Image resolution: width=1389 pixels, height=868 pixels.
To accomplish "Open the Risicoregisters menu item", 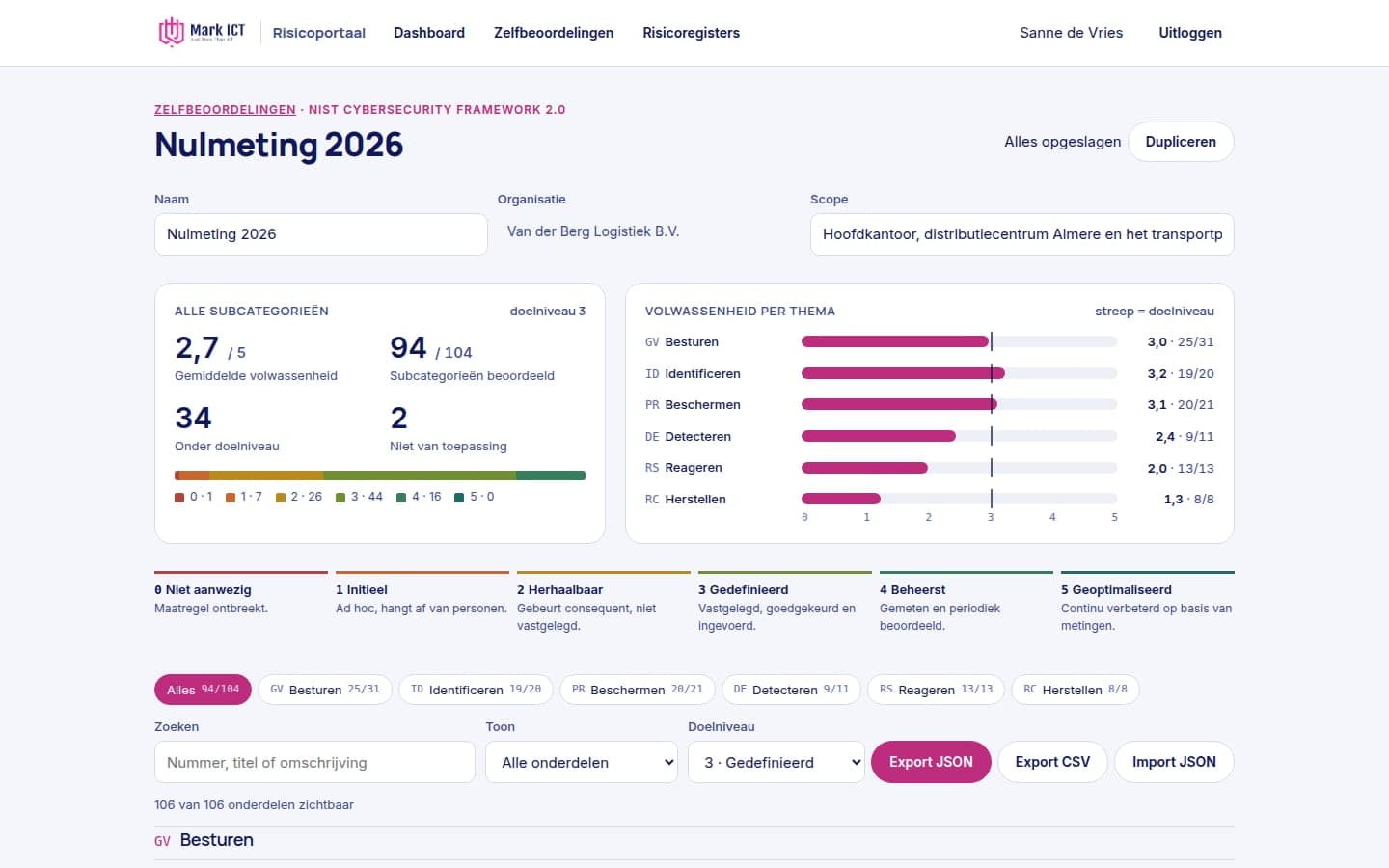I will pos(692,33).
